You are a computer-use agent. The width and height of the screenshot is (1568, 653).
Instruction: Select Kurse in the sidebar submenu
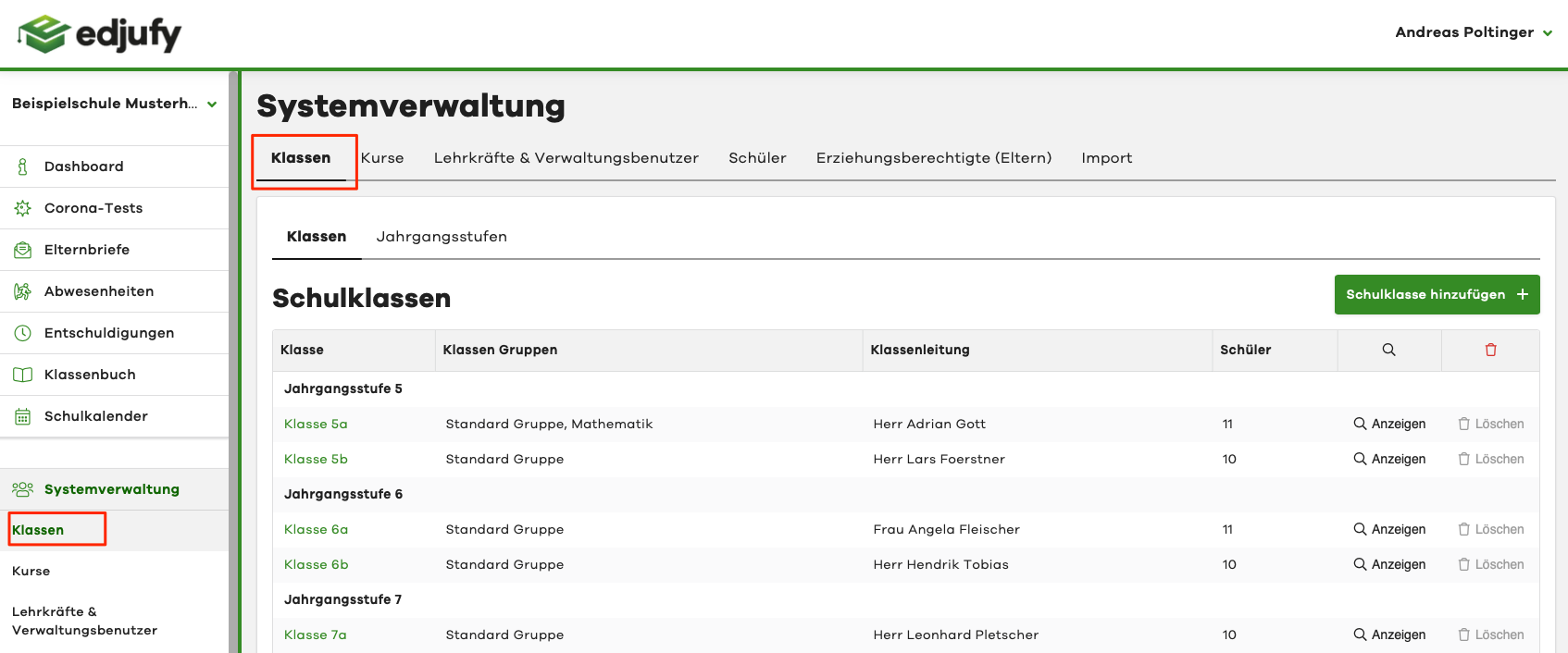click(x=31, y=571)
